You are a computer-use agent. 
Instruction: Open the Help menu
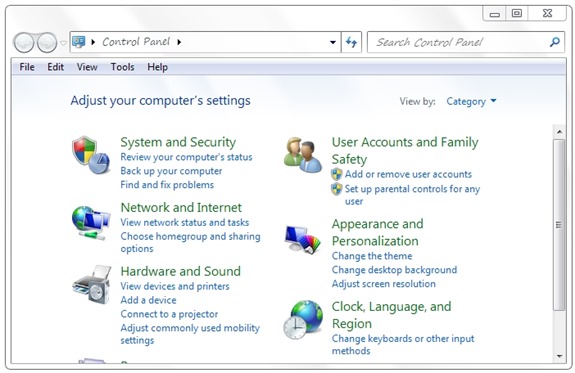[158, 67]
